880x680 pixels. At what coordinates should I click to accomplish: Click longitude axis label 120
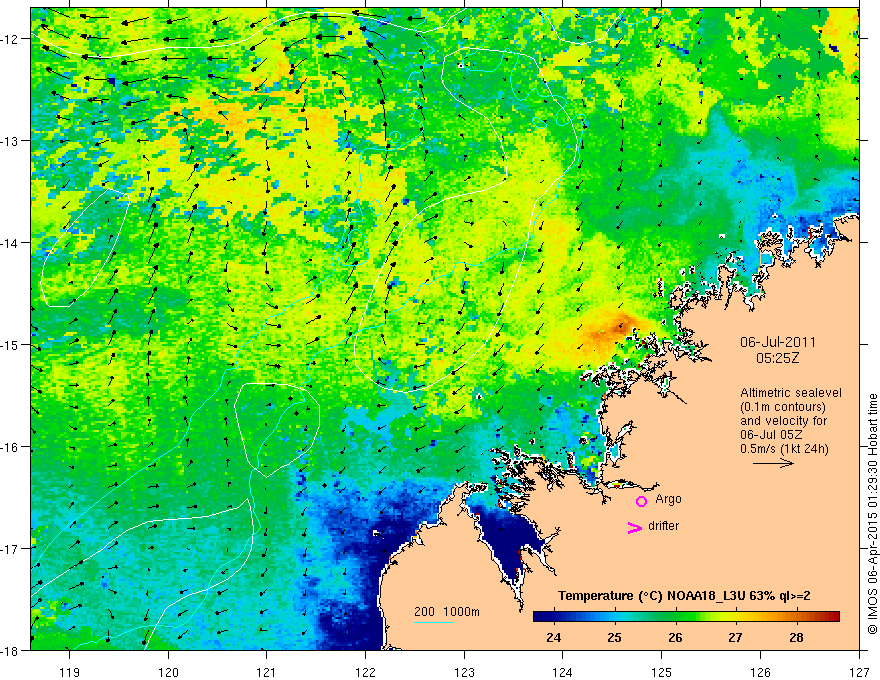[168, 672]
